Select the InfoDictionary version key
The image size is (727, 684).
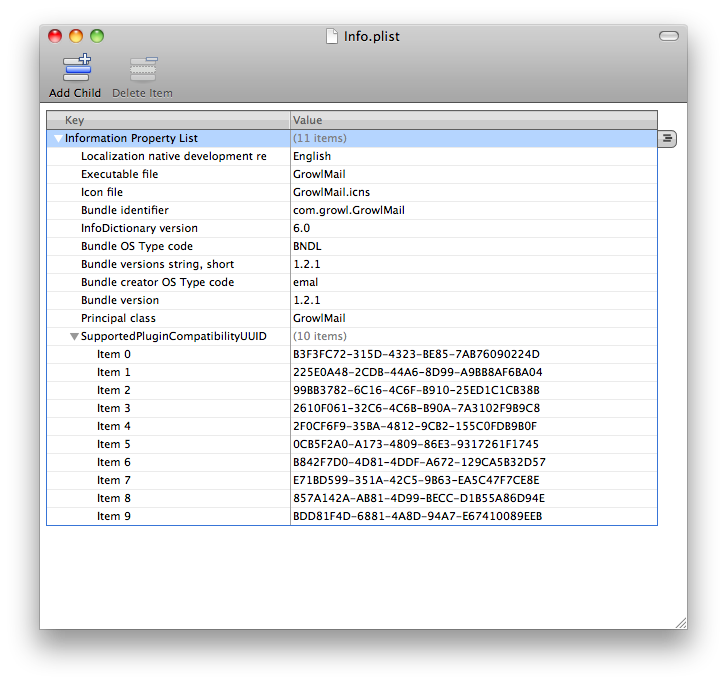pos(139,228)
